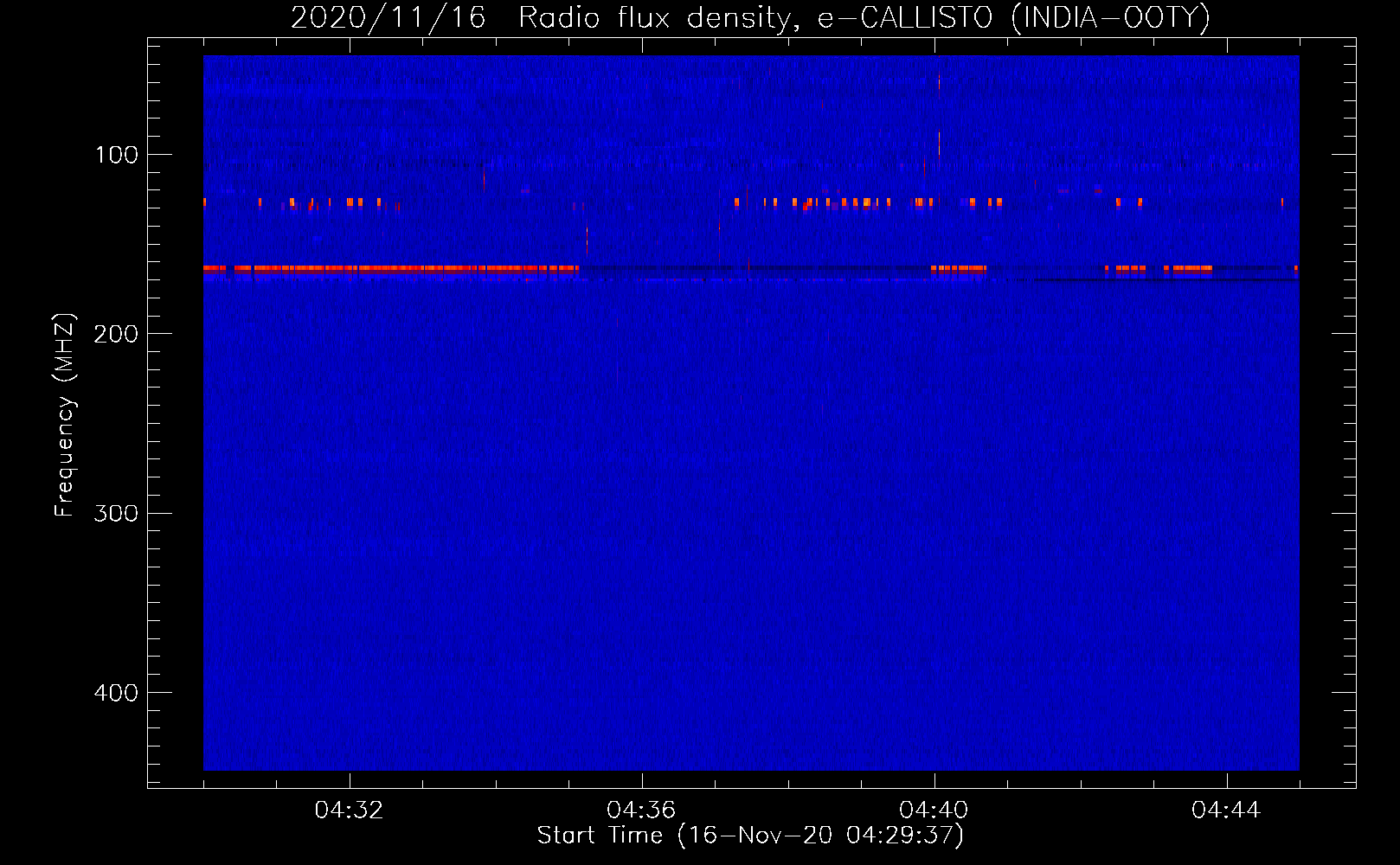Click the 400 frequency tick label

115,693
